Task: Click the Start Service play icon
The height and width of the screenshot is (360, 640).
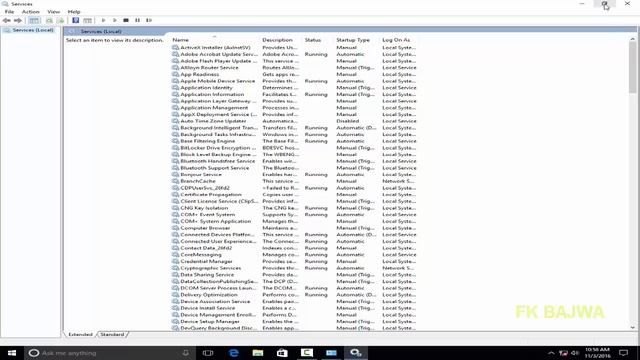Action: coord(103,20)
